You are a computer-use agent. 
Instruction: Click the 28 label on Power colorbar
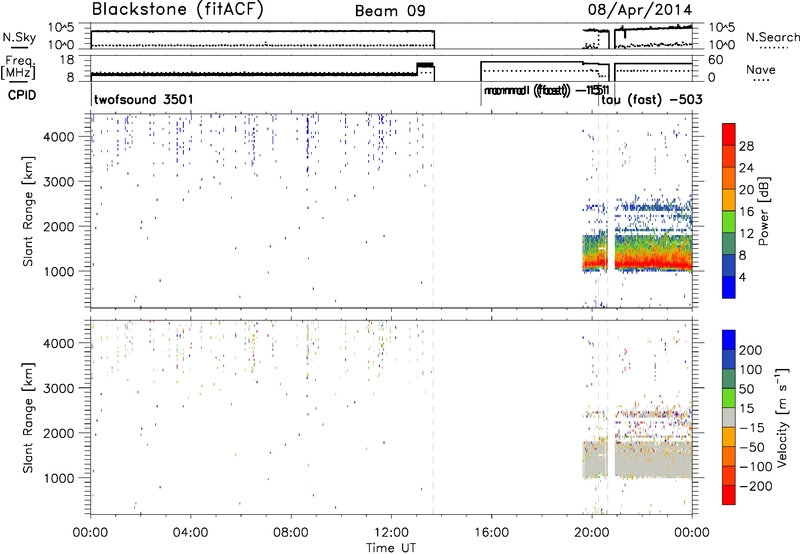pyautogui.click(x=746, y=146)
